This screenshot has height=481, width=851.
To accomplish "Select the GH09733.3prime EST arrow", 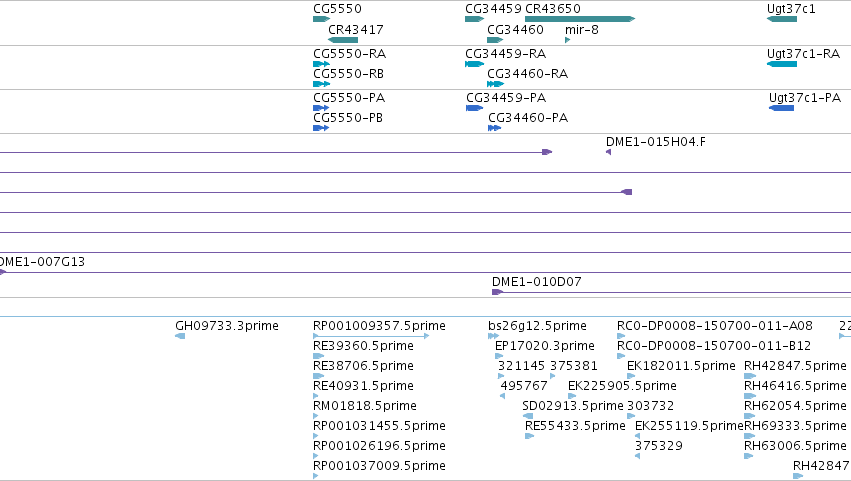I will coord(180,336).
